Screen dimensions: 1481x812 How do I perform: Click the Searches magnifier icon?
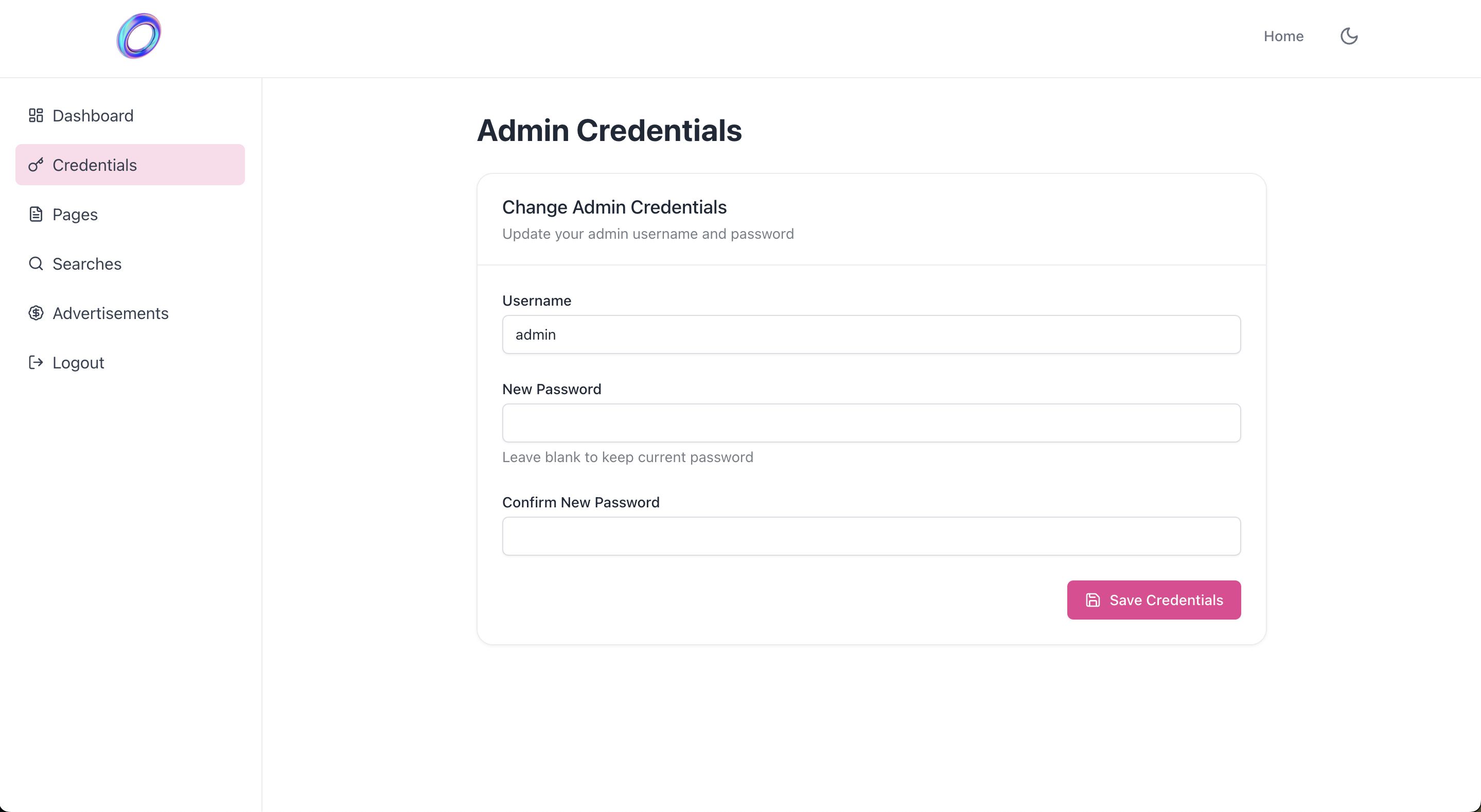(36, 264)
